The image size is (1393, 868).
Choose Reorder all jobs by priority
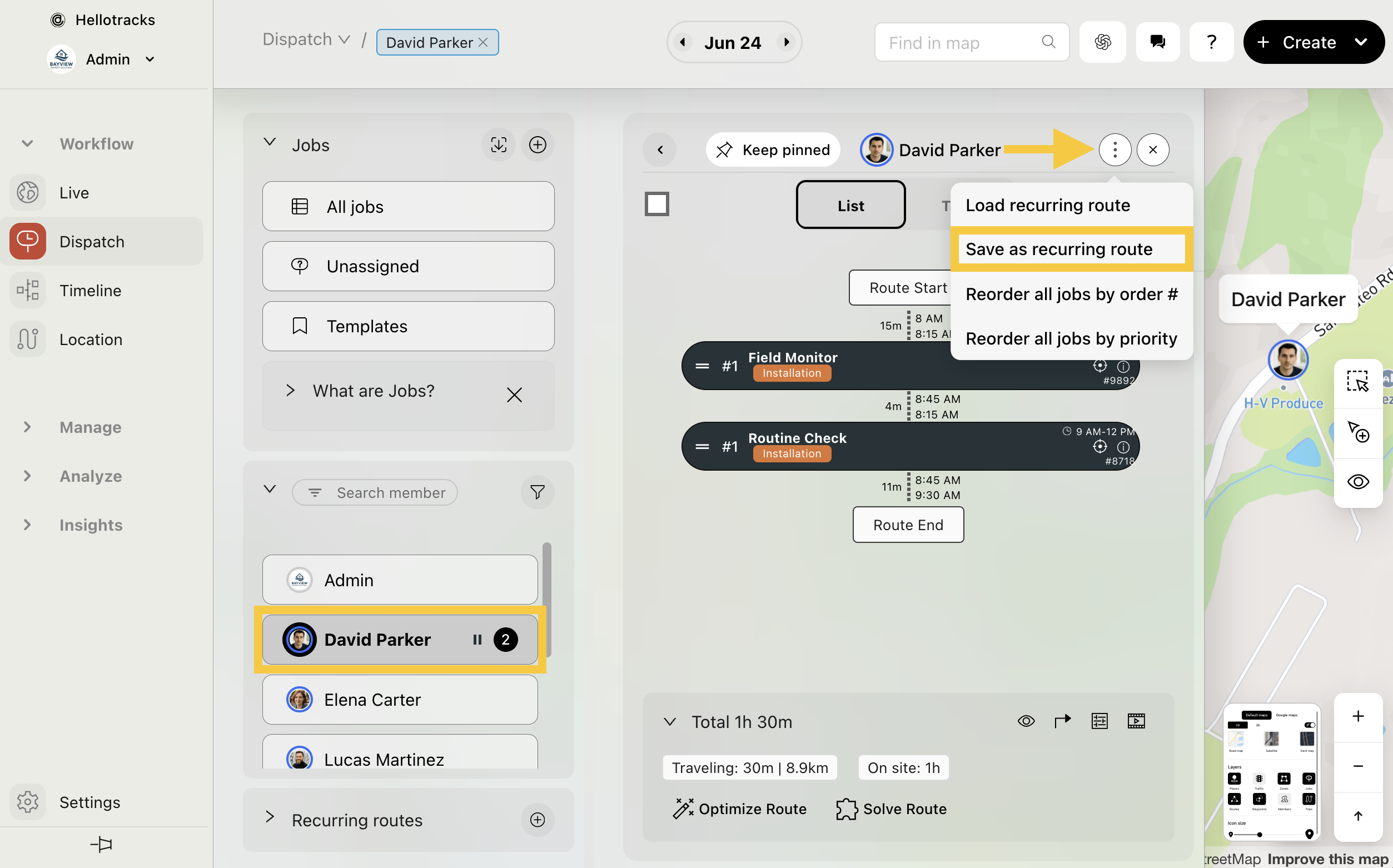pyautogui.click(x=1072, y=339)
